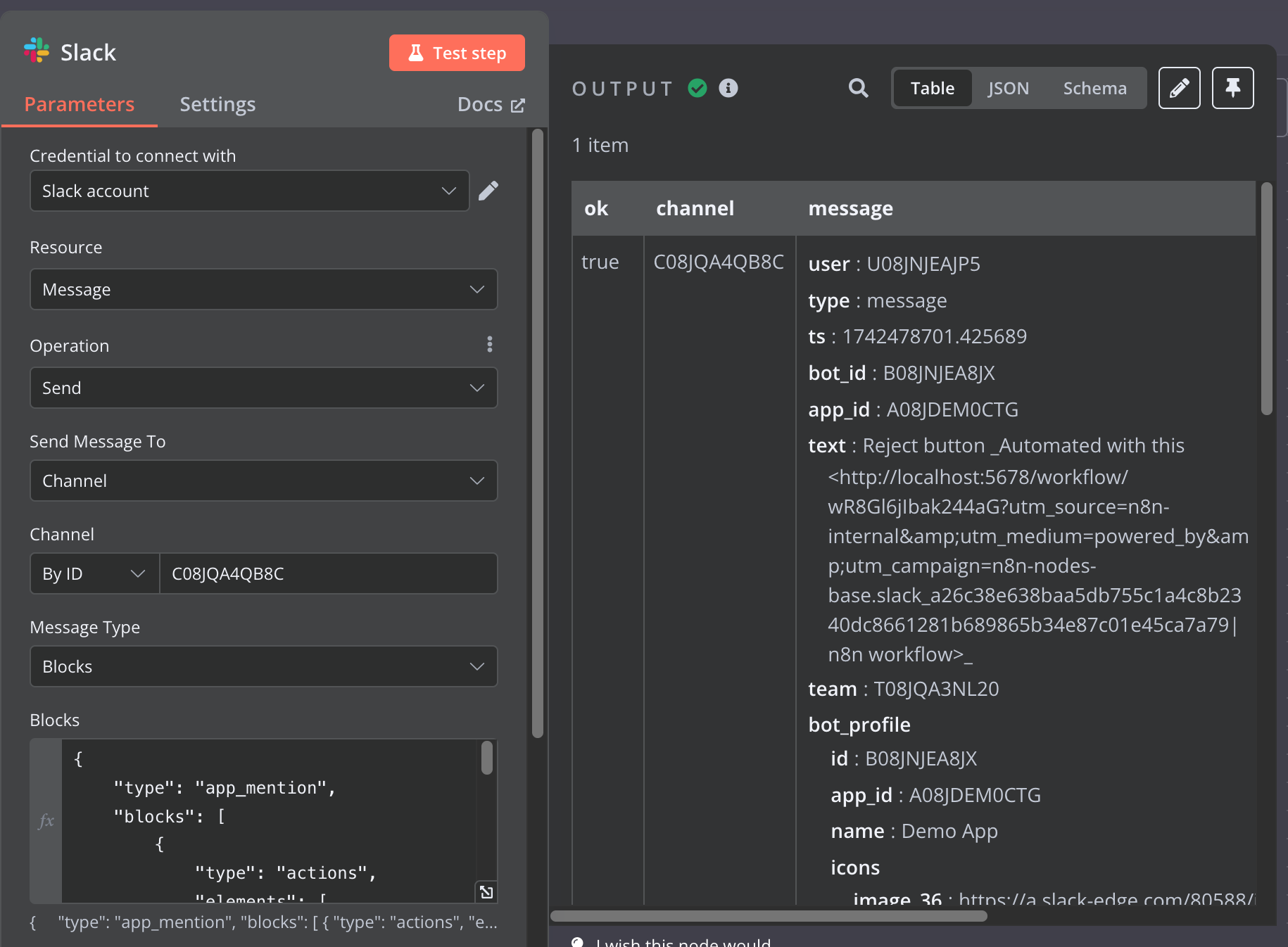
Task: Pin the output data
Action: pyautogui.click(x=1233, y=88)
